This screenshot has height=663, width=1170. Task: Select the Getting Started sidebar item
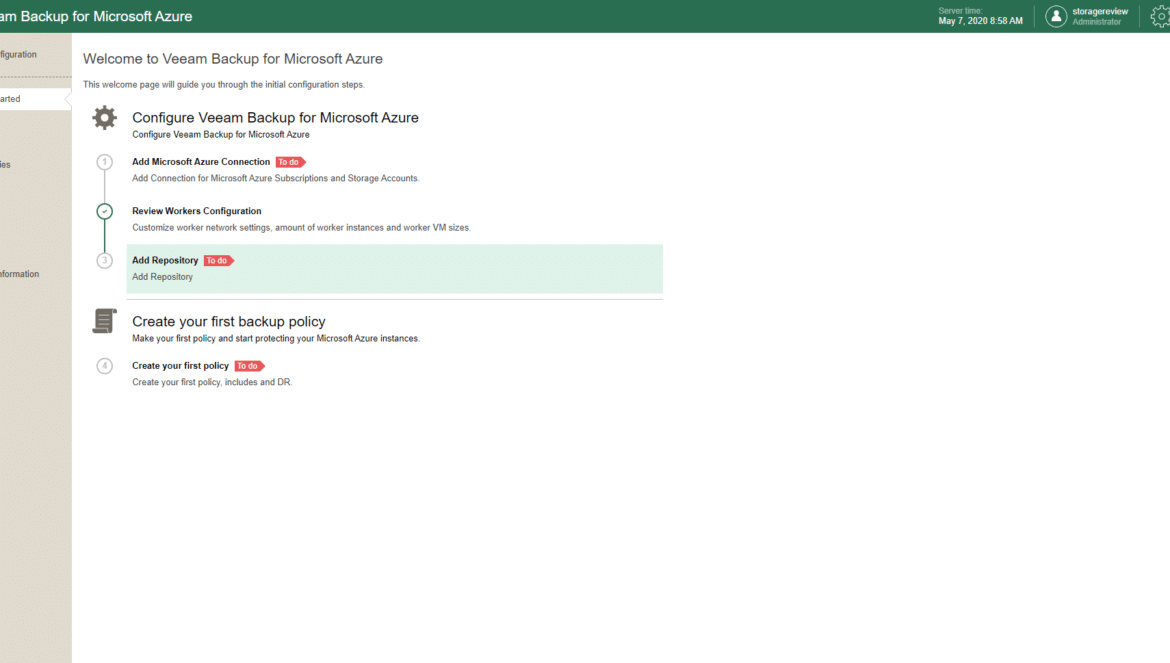click(35, 99)
